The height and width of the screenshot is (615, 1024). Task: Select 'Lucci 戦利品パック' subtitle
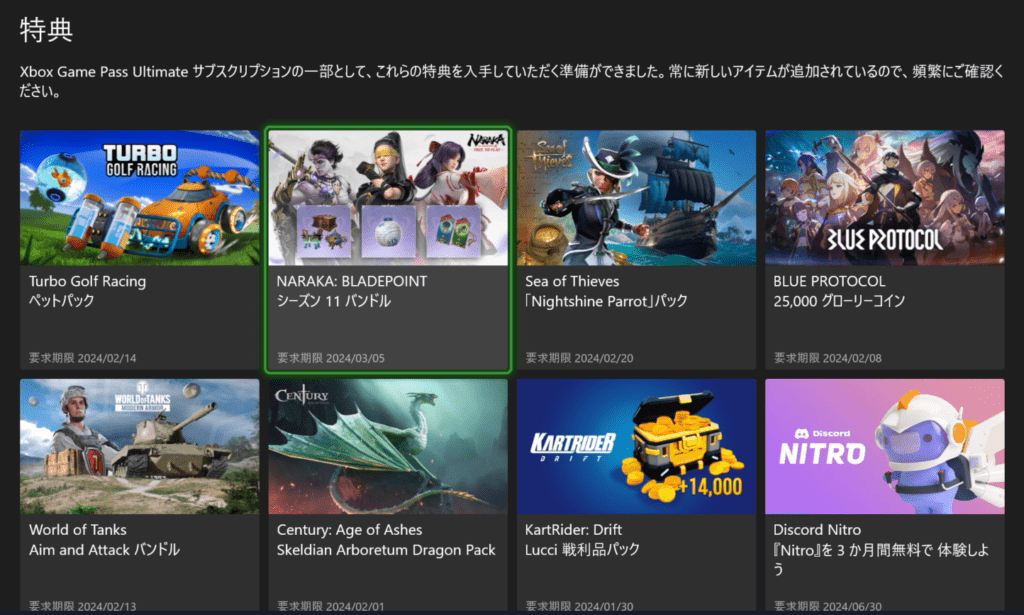[583, 550]
